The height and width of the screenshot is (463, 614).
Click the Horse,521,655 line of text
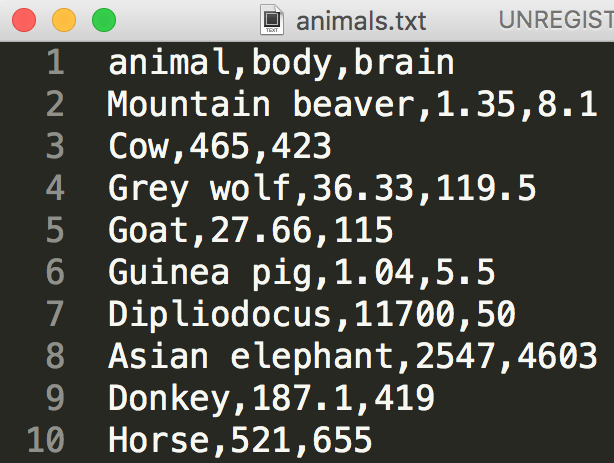pyautogui.click(x=240, y=439)
